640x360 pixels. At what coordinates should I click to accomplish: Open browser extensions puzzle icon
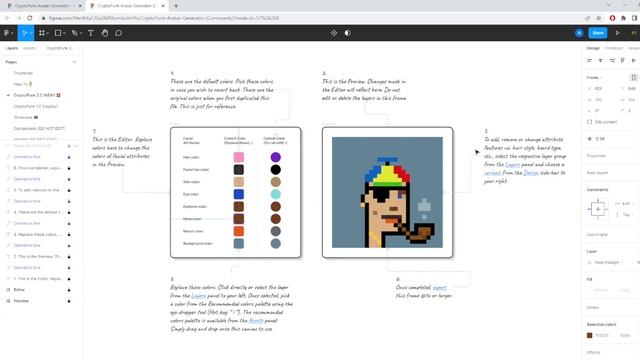623,18
